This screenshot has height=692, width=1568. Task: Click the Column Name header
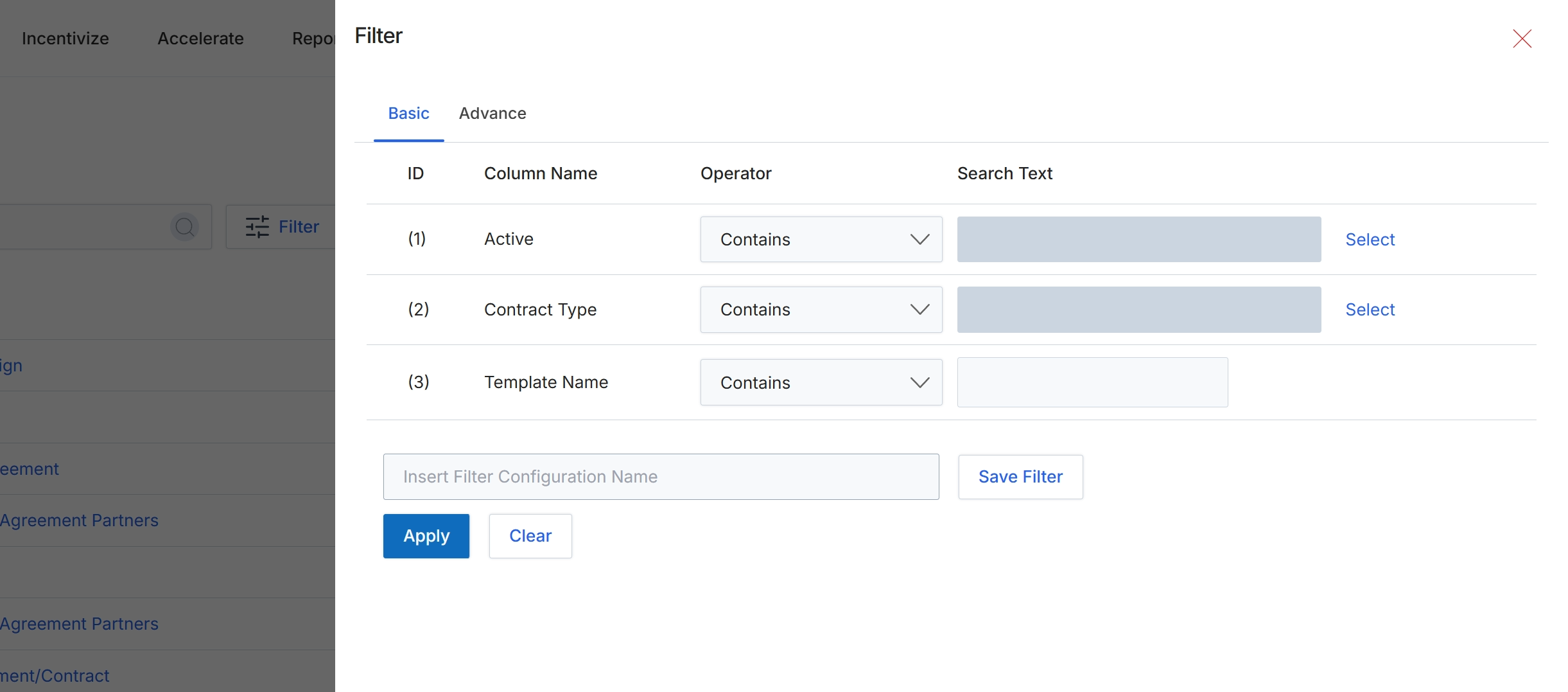point(541,173)
